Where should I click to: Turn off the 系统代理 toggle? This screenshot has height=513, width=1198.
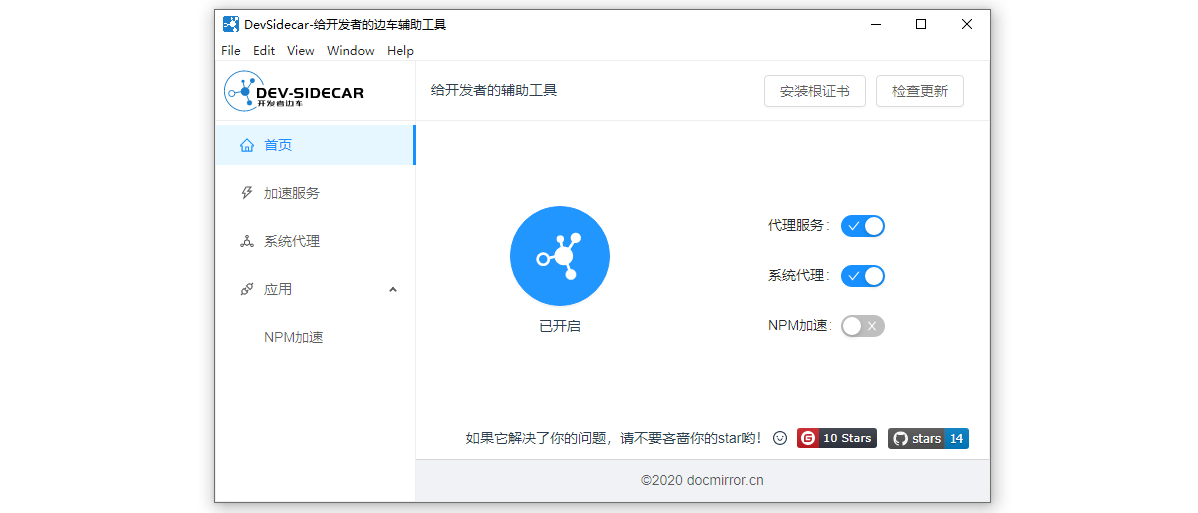tap(862, 276)
